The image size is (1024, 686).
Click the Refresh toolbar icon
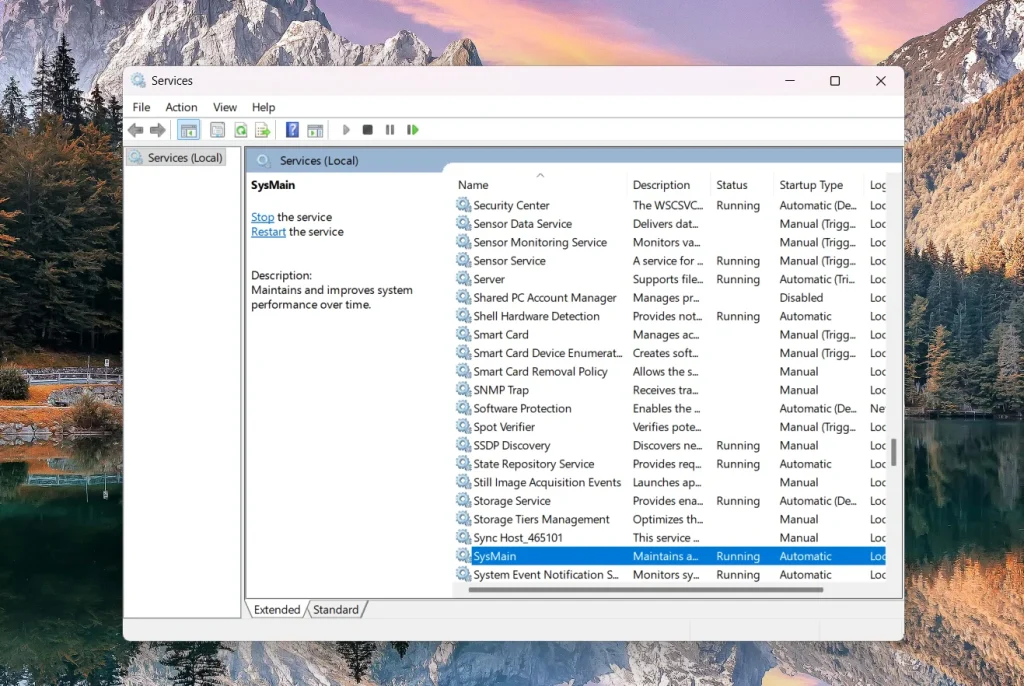240,130
